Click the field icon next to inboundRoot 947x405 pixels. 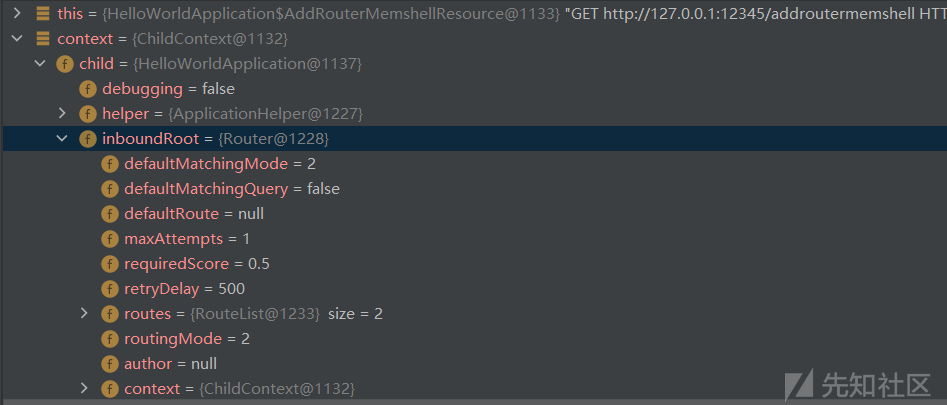[88, 139]
